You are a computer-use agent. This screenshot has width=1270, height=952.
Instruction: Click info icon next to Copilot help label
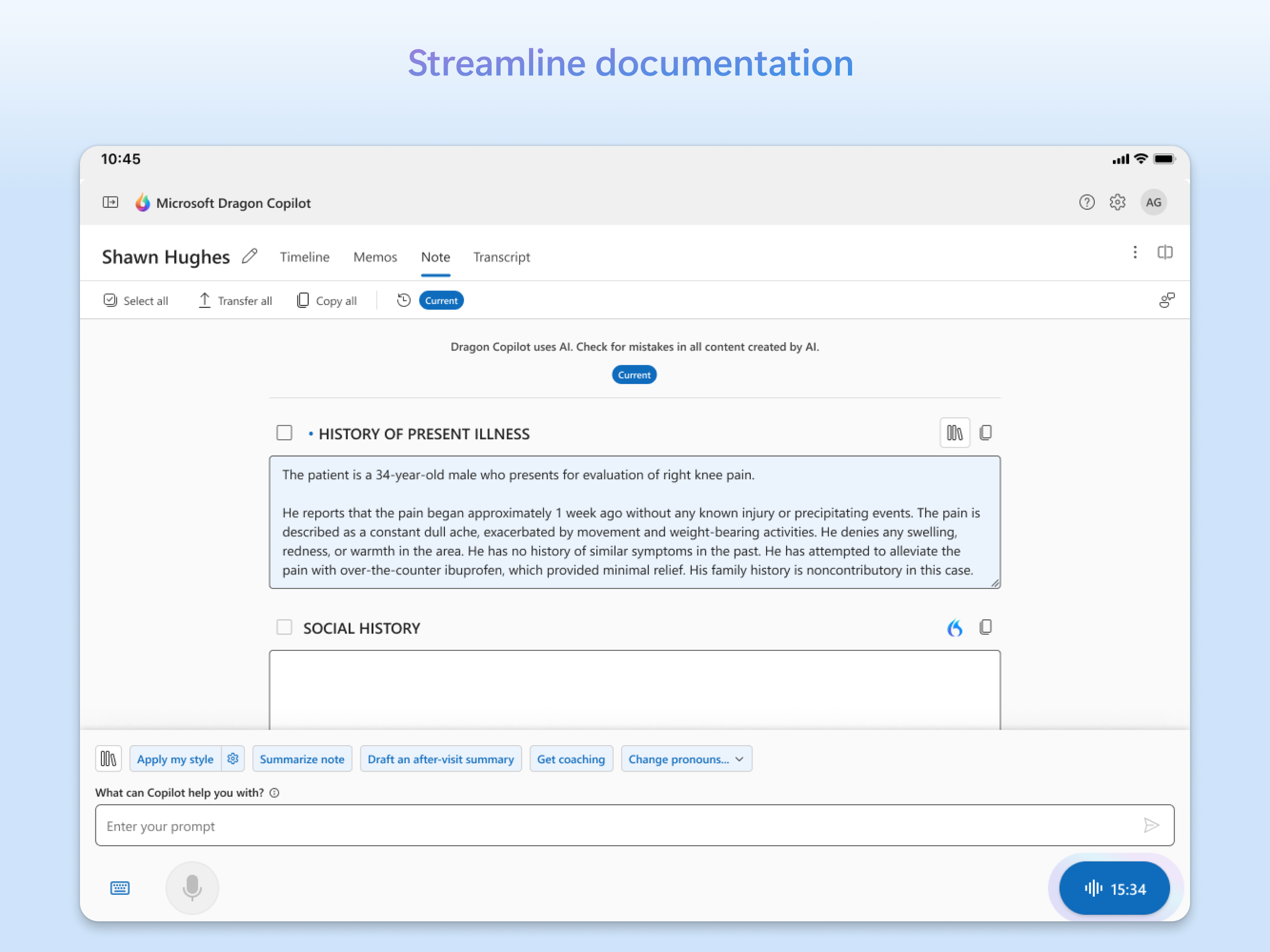(274, 793)
